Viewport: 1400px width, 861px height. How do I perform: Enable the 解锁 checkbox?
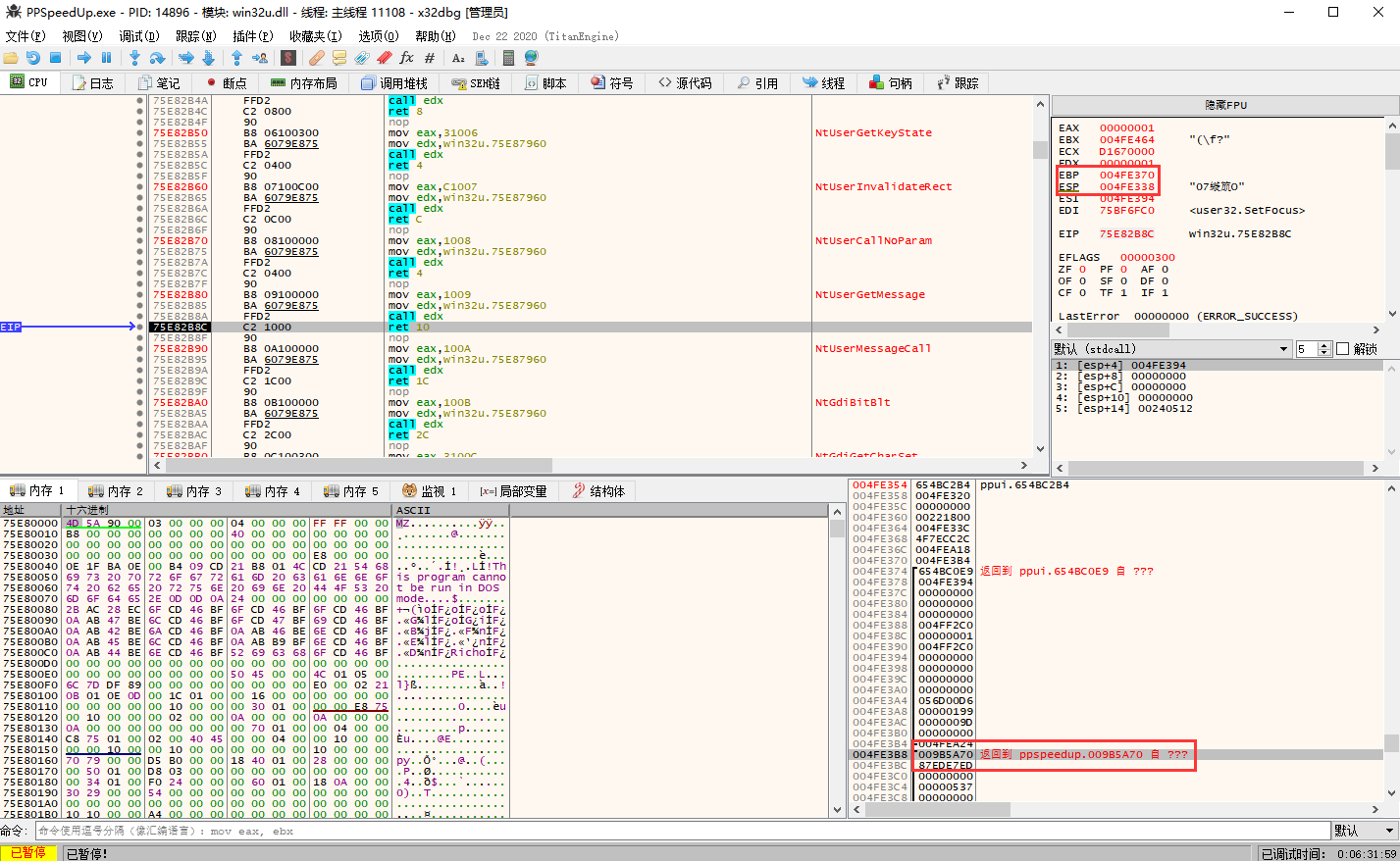tap(1343, 349)
